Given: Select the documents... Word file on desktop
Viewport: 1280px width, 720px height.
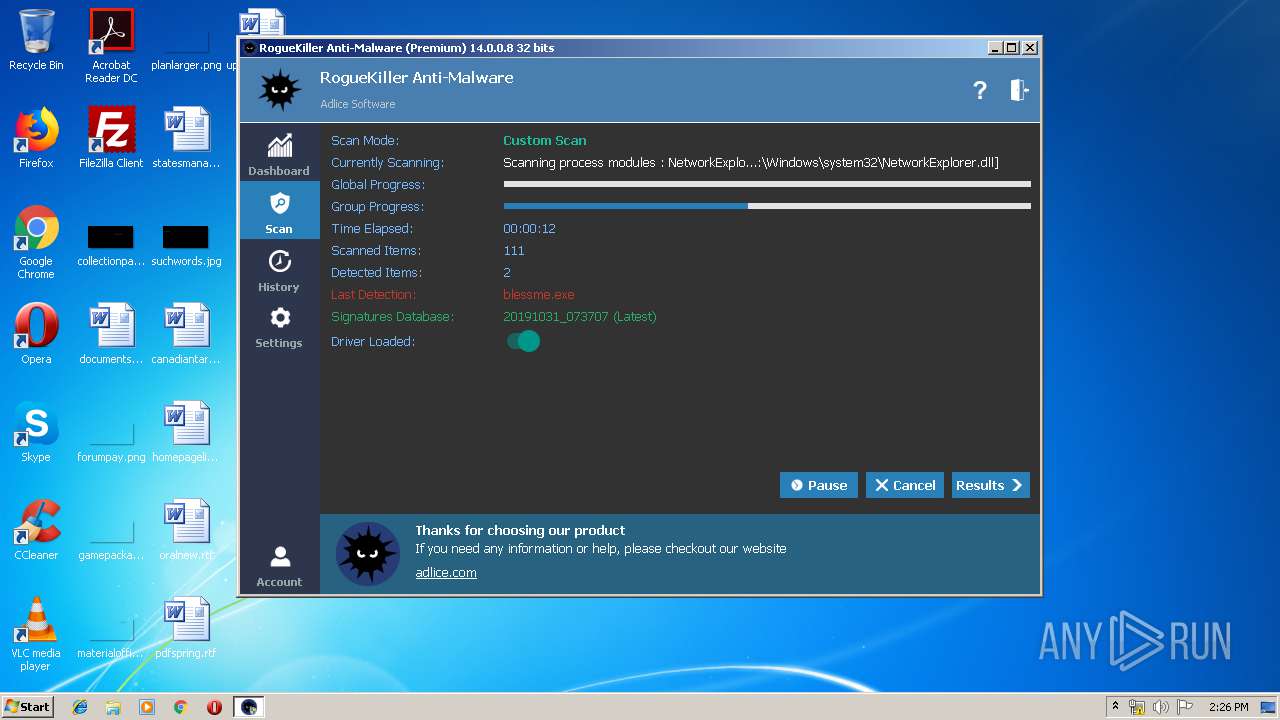Looking at the screenshot, I should tap(111, 334).
